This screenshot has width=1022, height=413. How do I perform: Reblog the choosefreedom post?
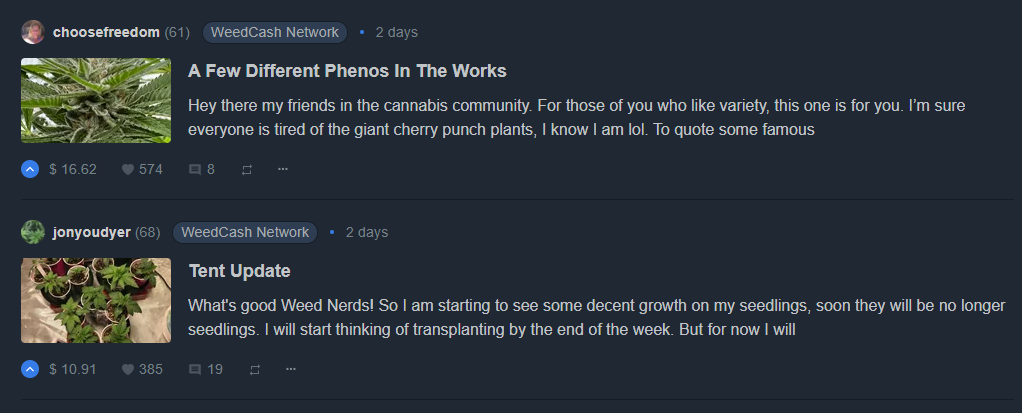[x=247, y=169]
